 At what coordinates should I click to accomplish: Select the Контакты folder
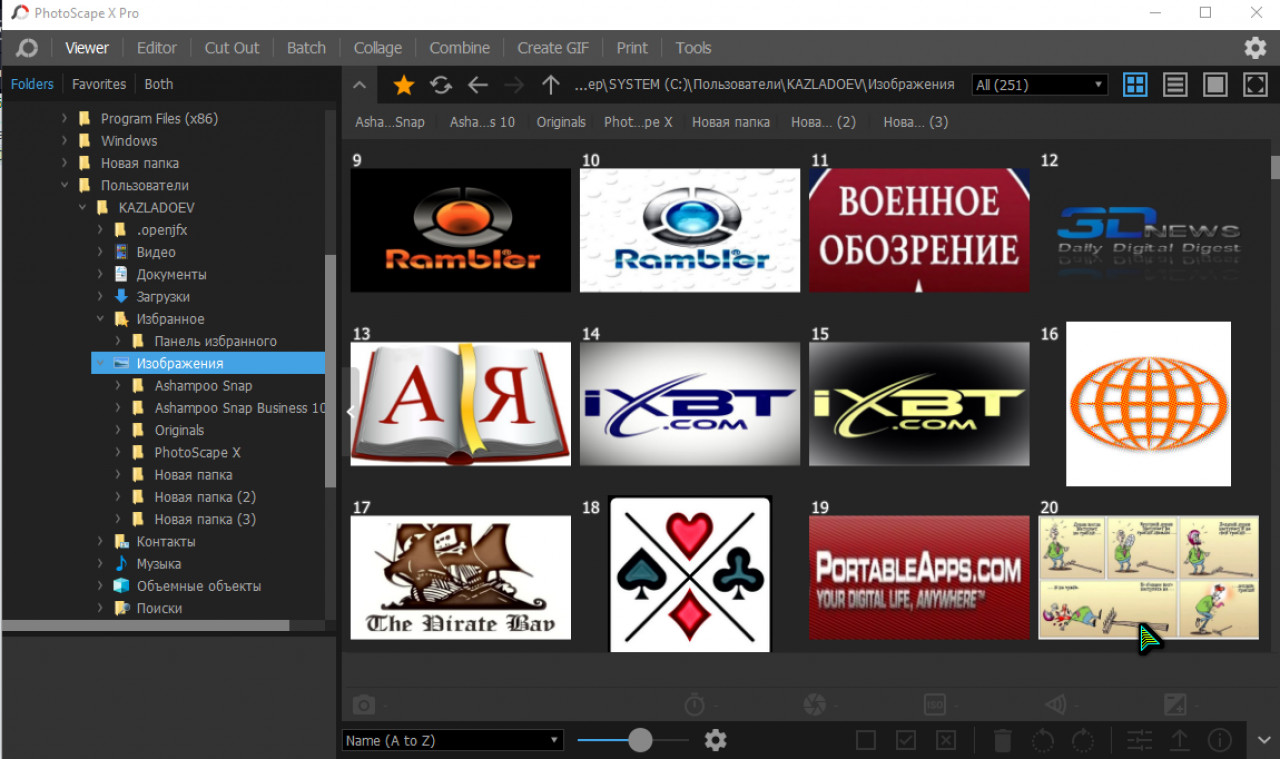166,541
